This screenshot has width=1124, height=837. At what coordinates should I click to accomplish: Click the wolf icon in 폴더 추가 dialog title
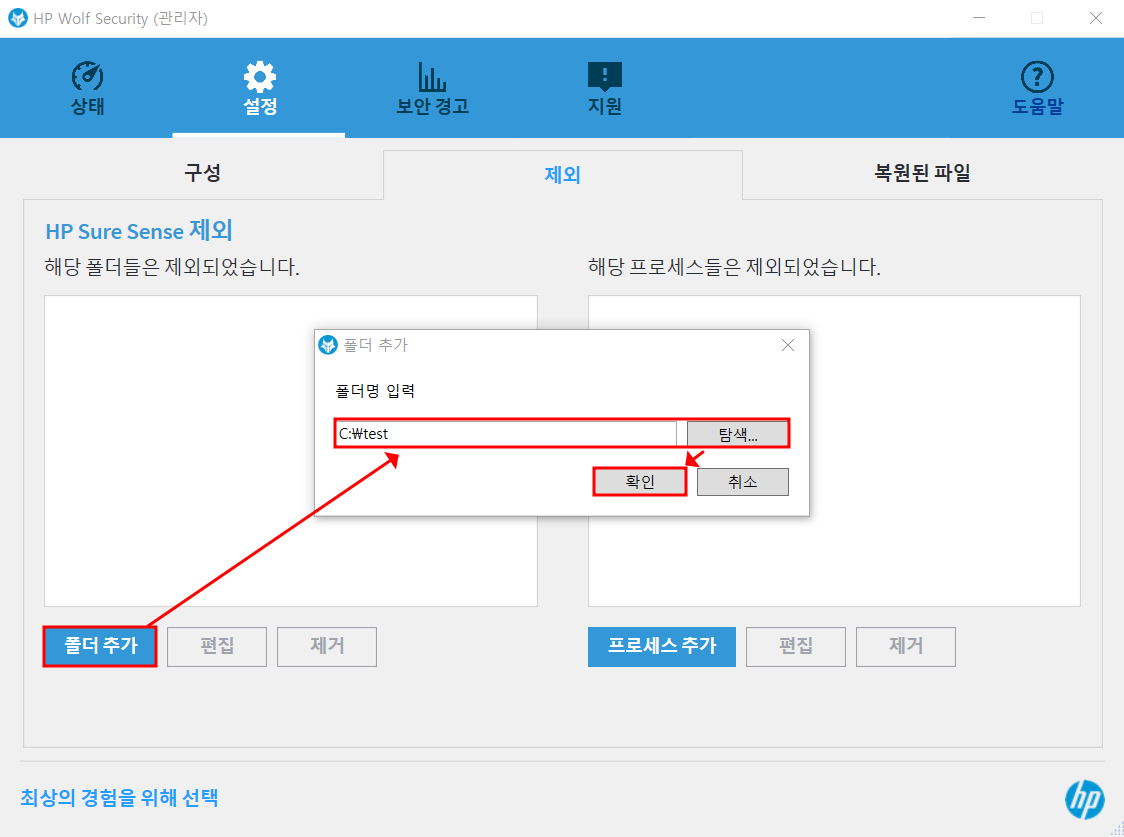[328, 345]
